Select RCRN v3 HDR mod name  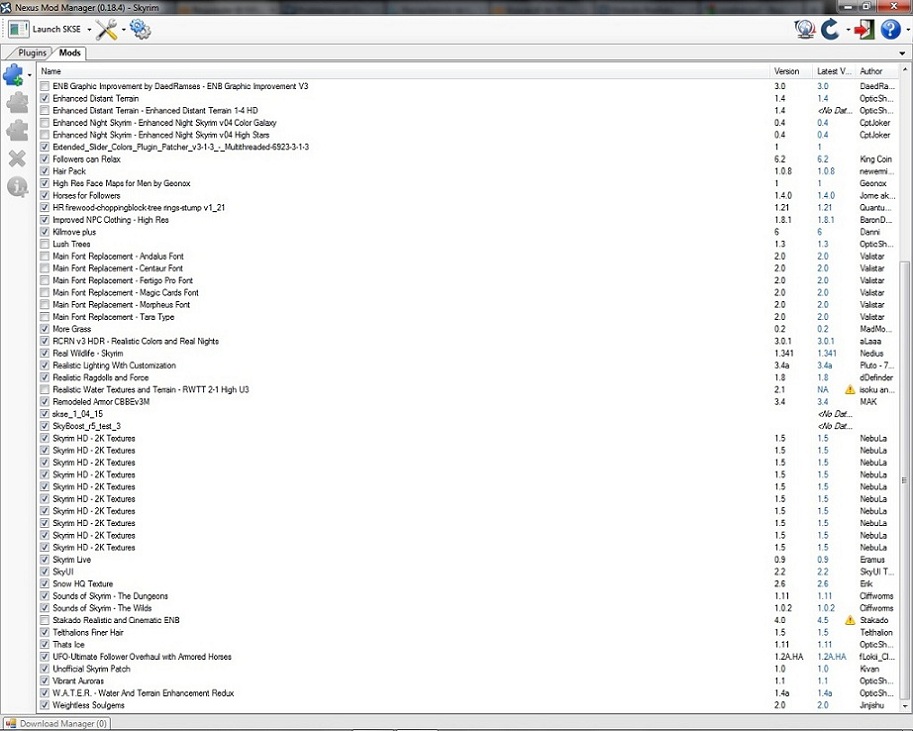tap(136, 341)
